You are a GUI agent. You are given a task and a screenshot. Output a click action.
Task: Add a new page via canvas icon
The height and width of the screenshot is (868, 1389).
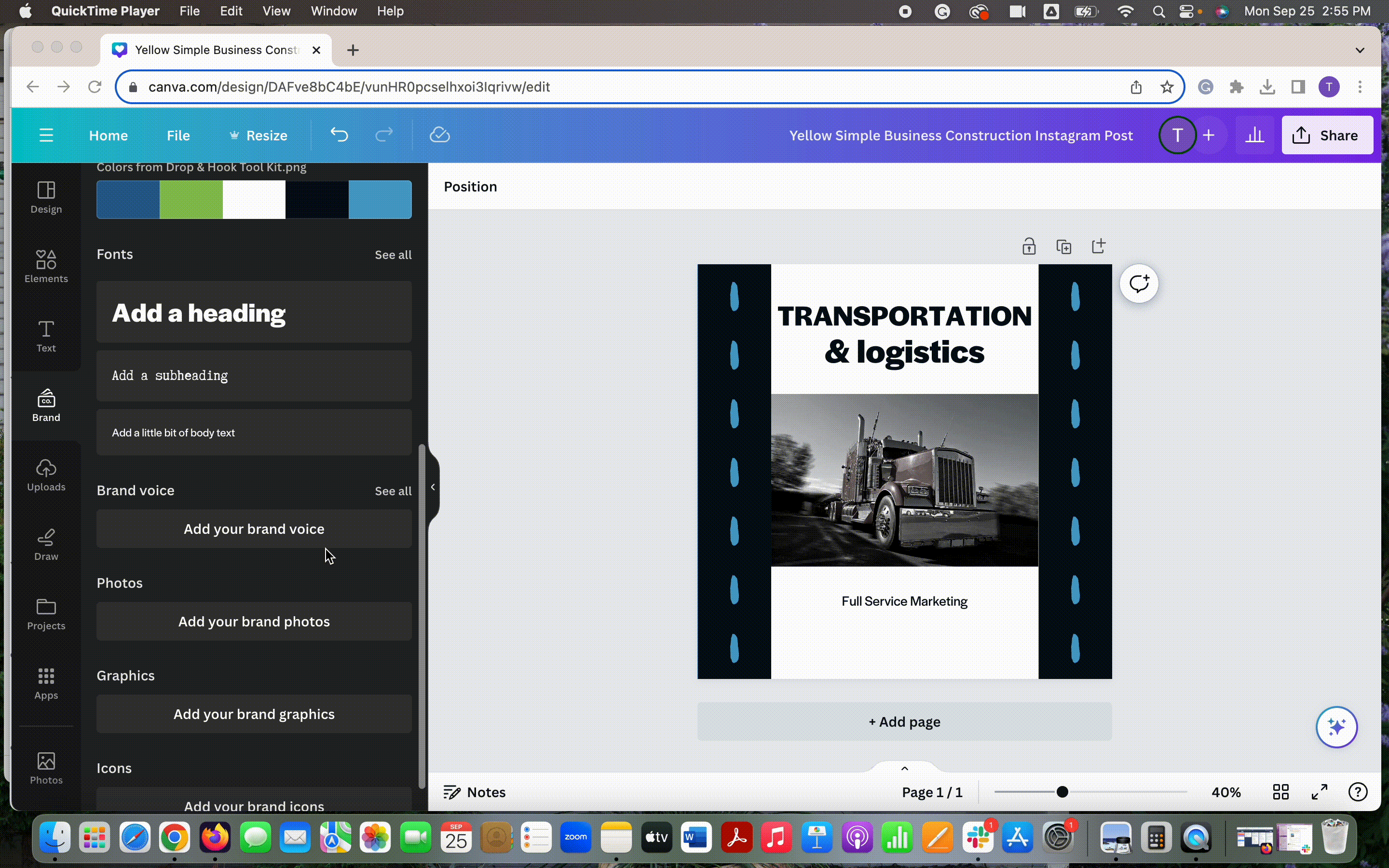(x=1099, y=246)
